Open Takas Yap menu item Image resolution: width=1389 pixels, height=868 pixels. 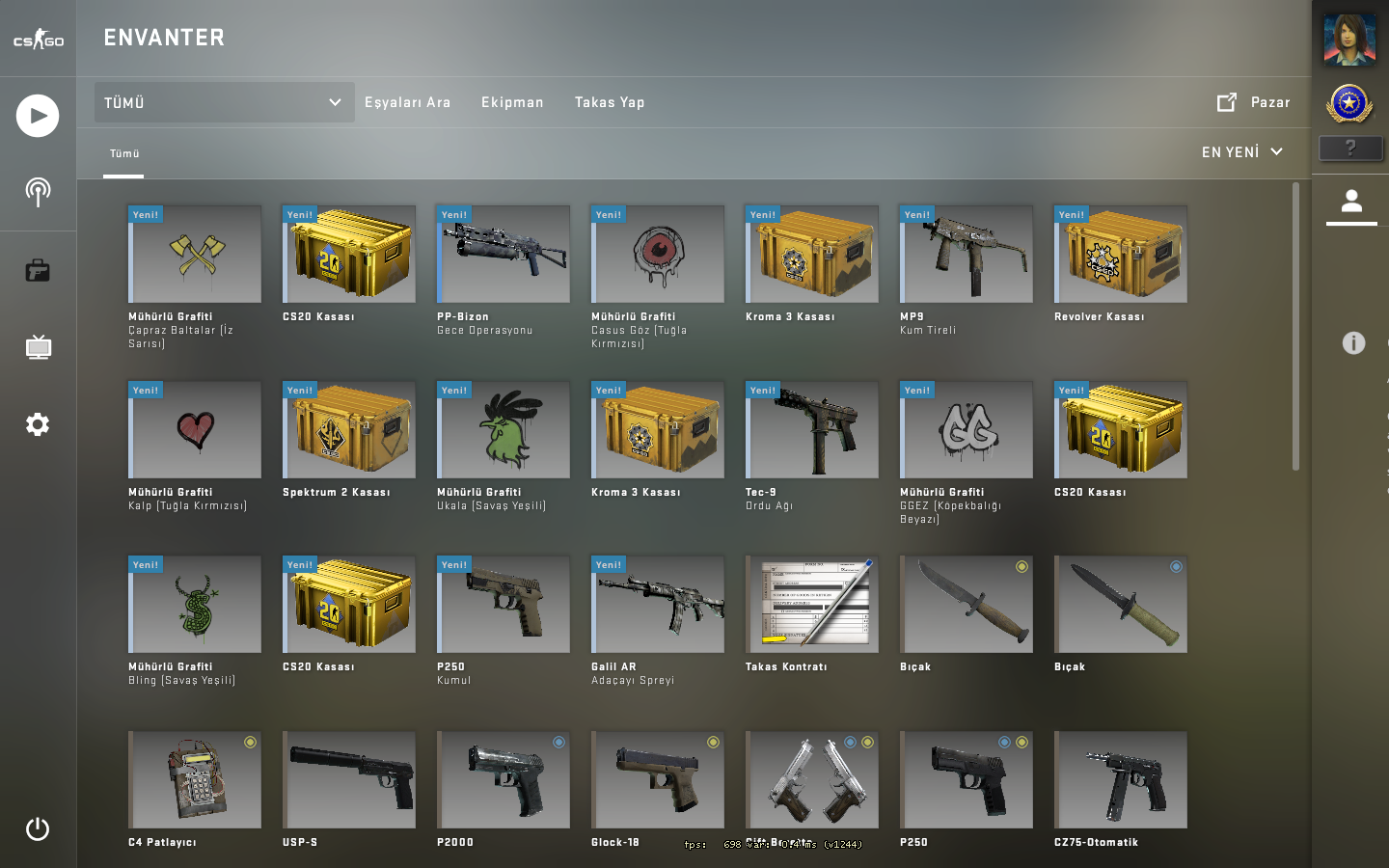tap(610, 102)
